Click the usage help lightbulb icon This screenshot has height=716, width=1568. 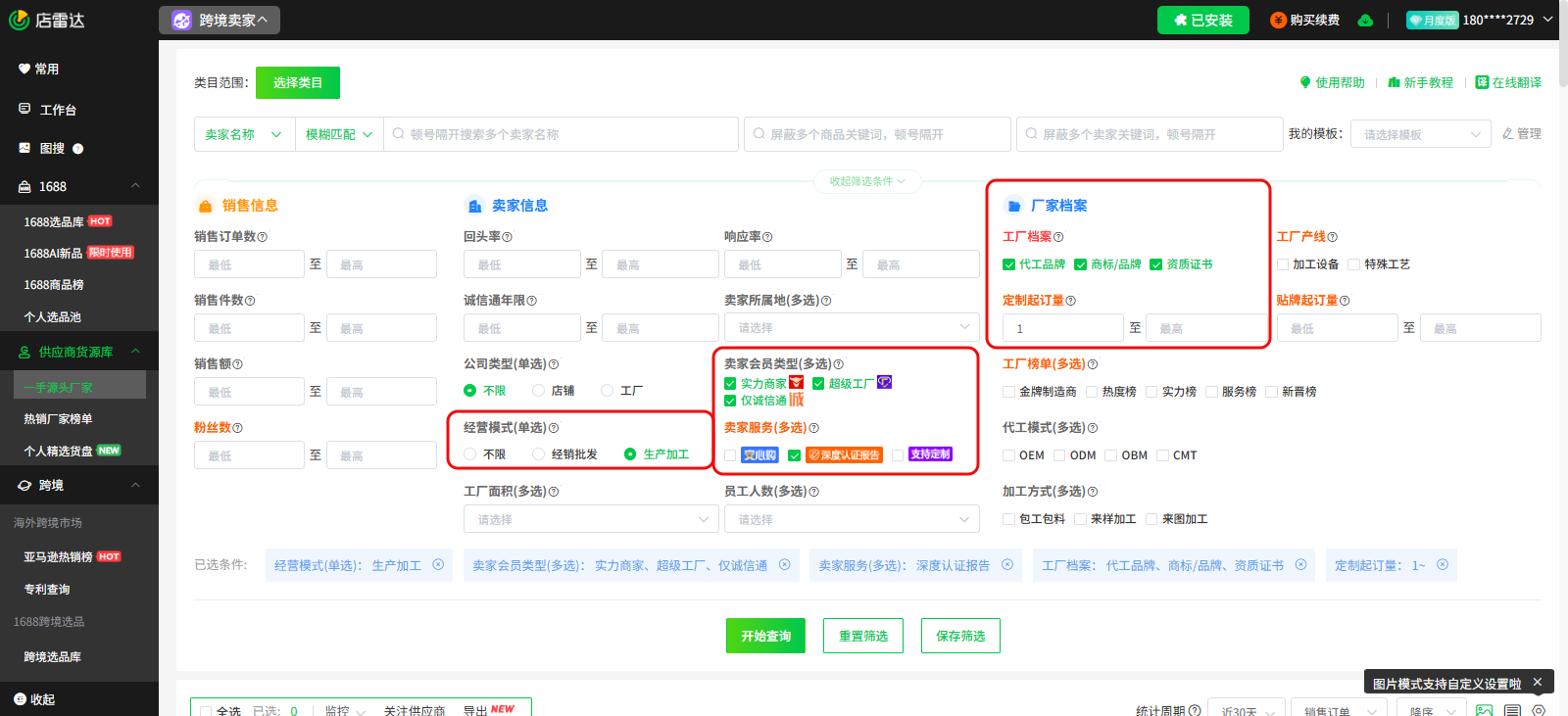[1305, 82]
